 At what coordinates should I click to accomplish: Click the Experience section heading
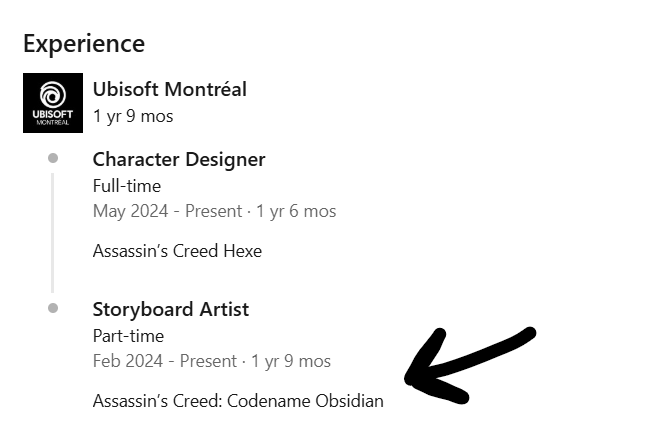[x=84, y=44]
